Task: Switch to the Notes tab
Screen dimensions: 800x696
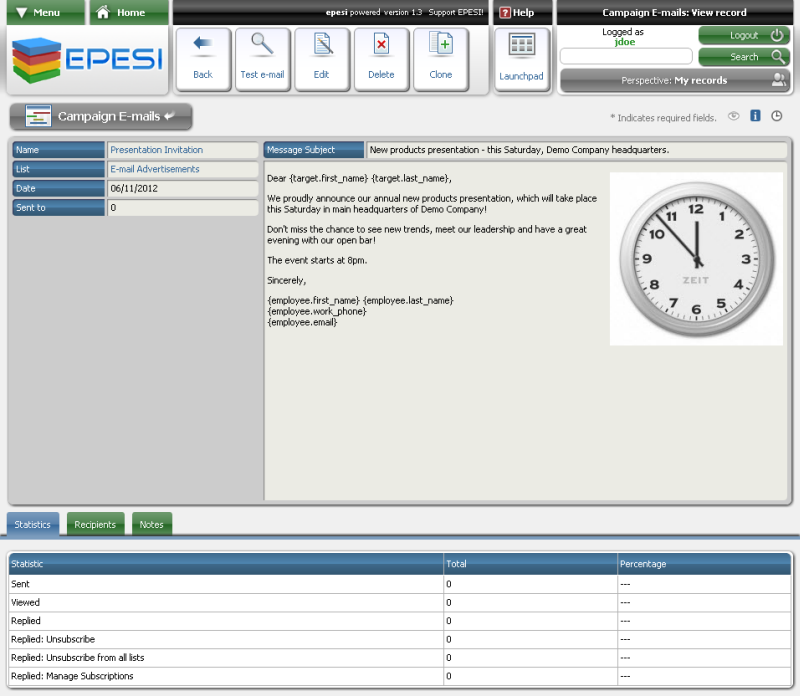Action: pos(152,524)
